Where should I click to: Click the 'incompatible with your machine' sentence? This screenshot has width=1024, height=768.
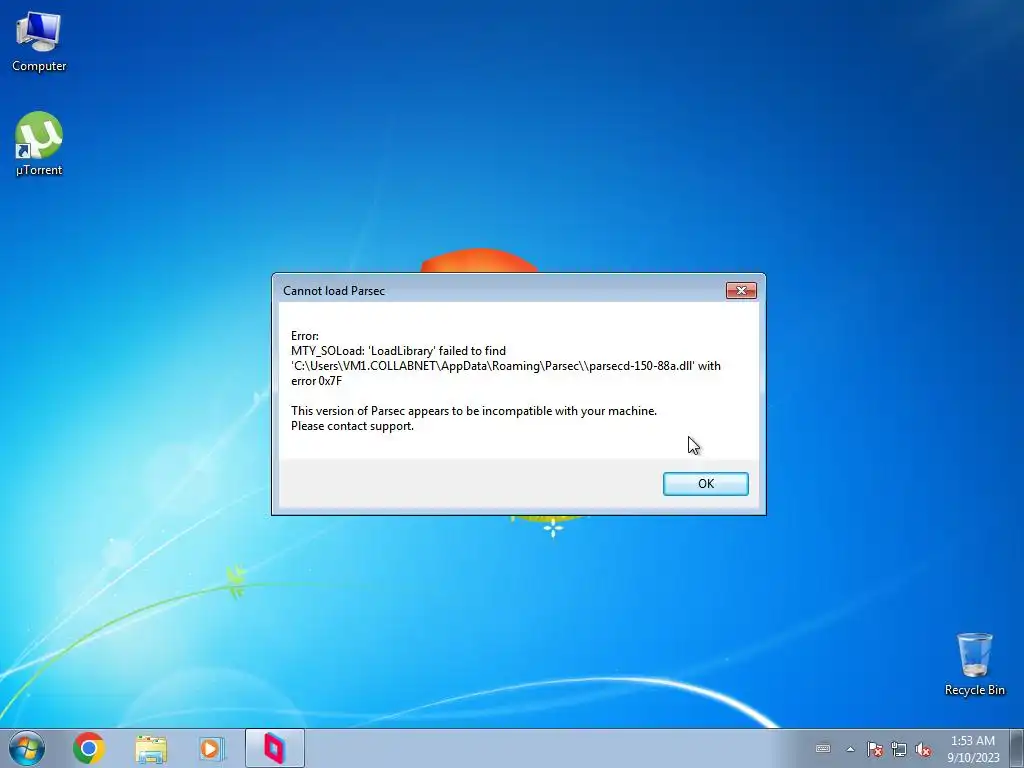(473, 411)
